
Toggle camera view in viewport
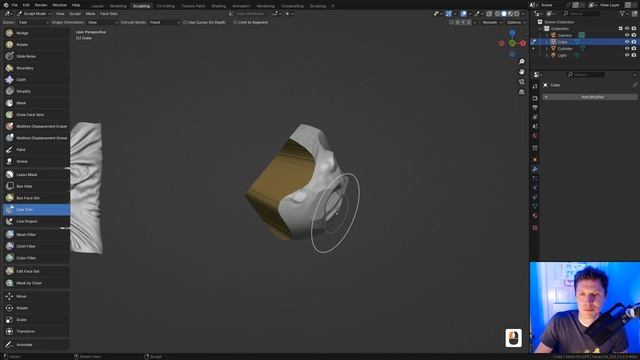522,82
